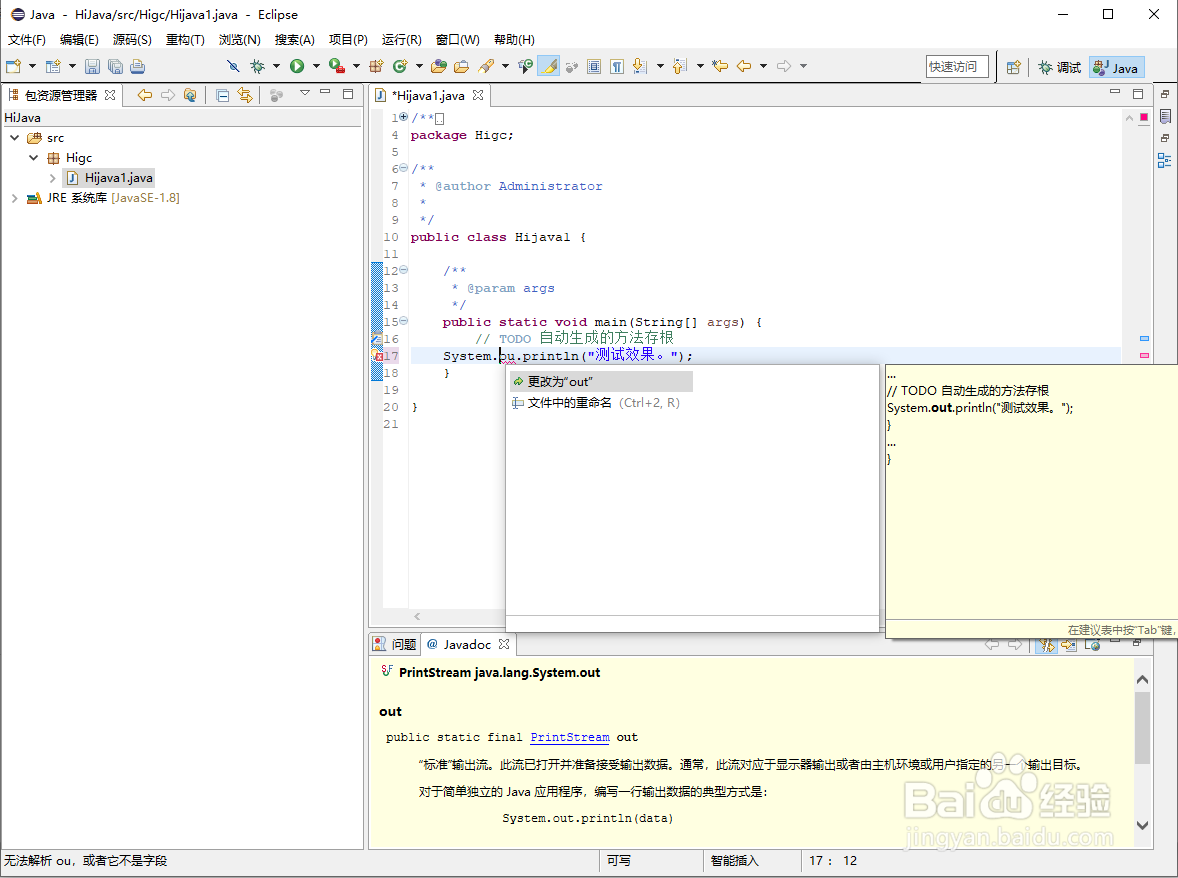Viewport: 1178px width, 878px height.
Task: Click the Next Annotation arrow icon
Action: 639,66
